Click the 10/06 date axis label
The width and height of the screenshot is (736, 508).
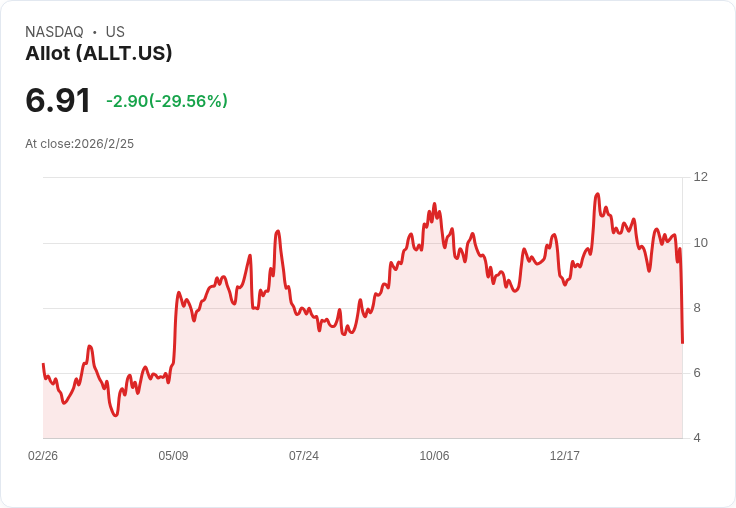[x=434, y=456]
